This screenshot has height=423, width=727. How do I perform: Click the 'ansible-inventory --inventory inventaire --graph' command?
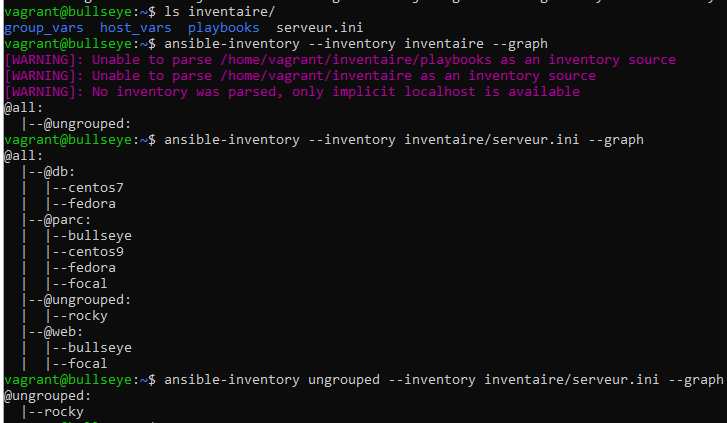pyautogui.click(x=356, y=44)
